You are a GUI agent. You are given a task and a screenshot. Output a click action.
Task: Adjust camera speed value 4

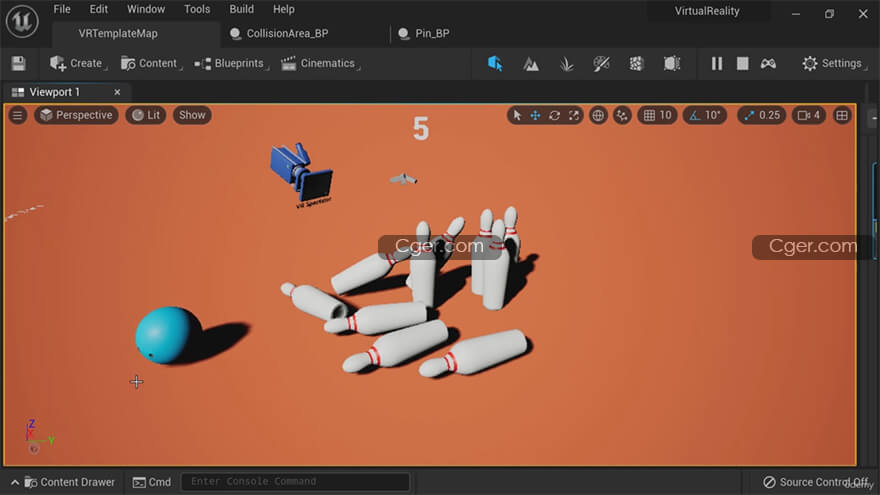809,115
